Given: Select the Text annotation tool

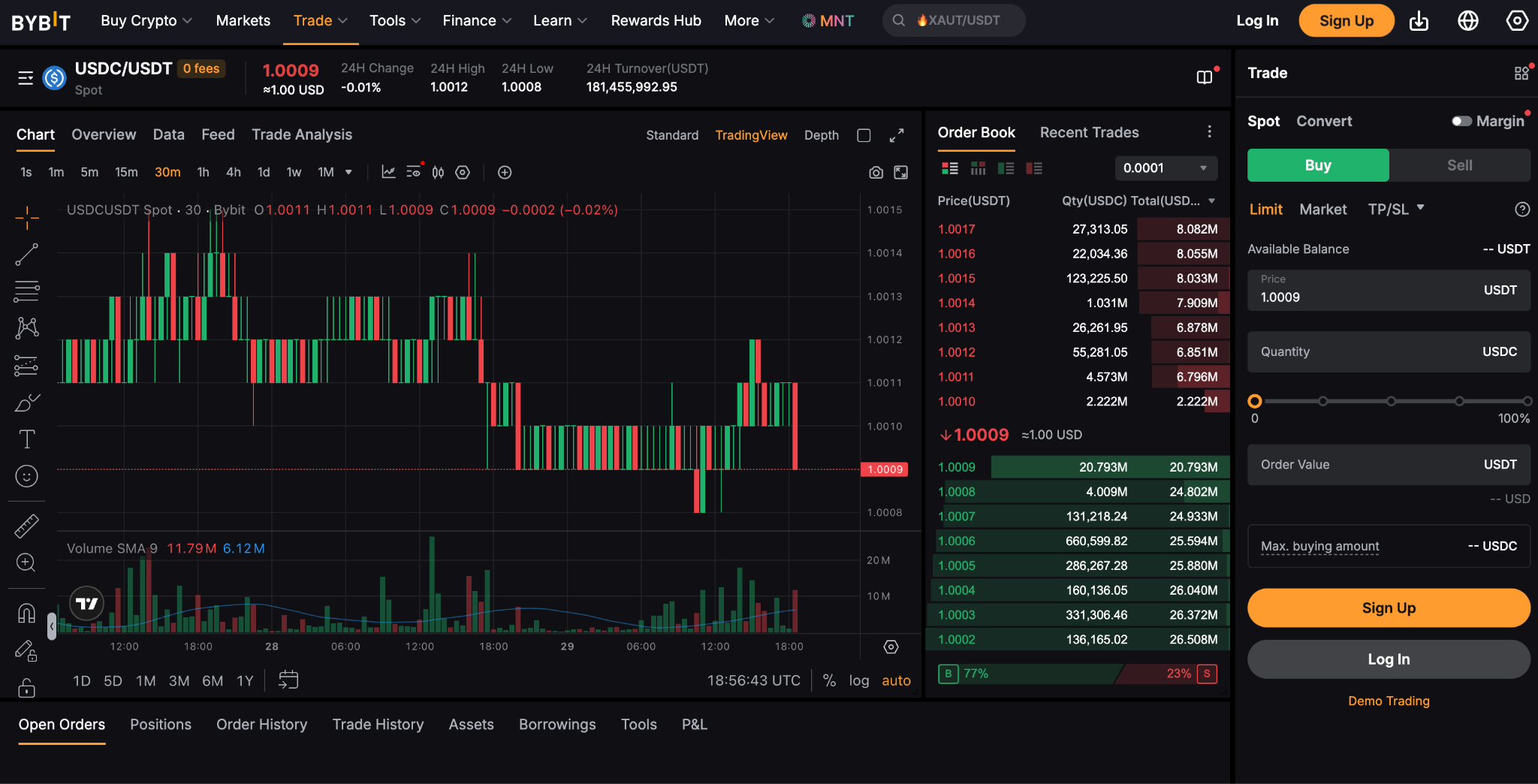Looking at the screenshot, I should coord(27,439).
